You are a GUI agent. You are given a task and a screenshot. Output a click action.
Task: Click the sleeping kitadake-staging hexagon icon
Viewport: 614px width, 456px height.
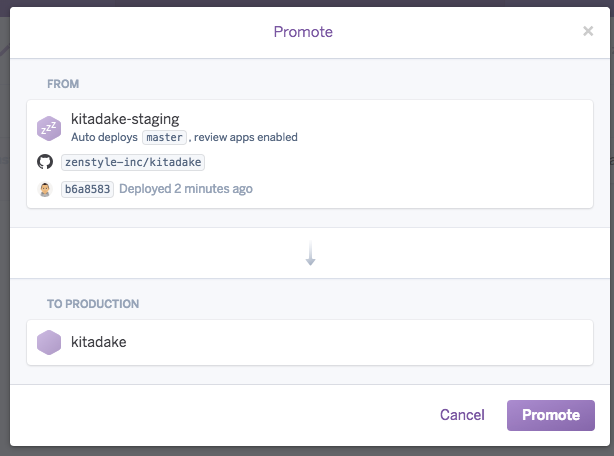click(x=49, y=127)
